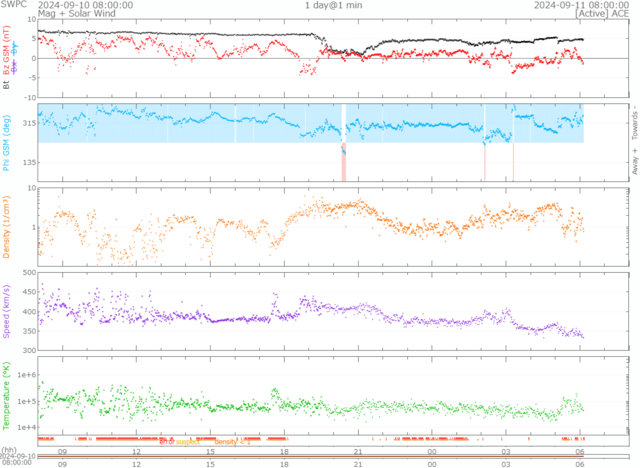Click the pink shaded bar in Phi panel
This screenshot has height=468, width=640.
pyautogui.click(x=343, y=165)
